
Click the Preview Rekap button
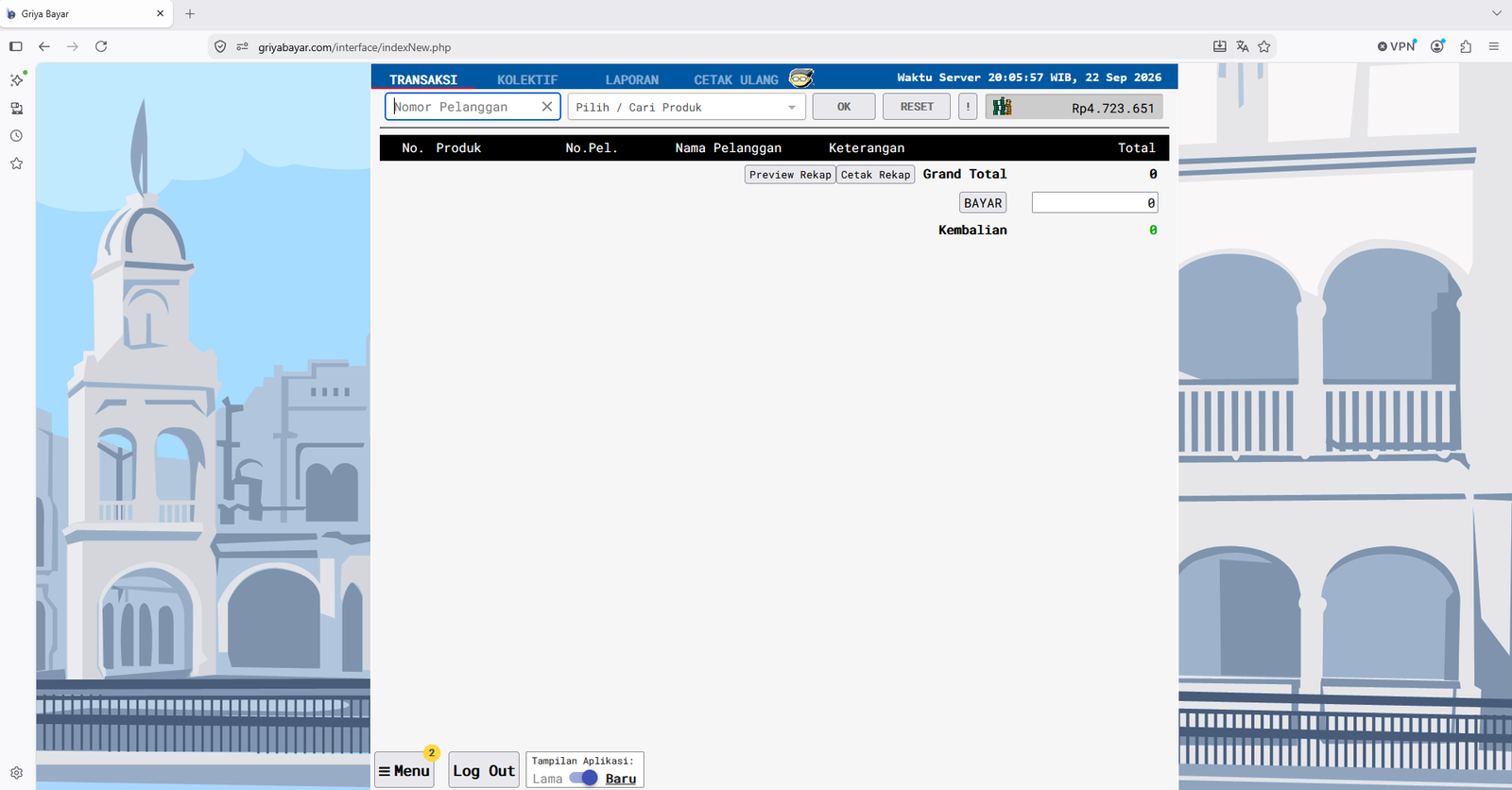pyautogui.click(x=790, y=175)
